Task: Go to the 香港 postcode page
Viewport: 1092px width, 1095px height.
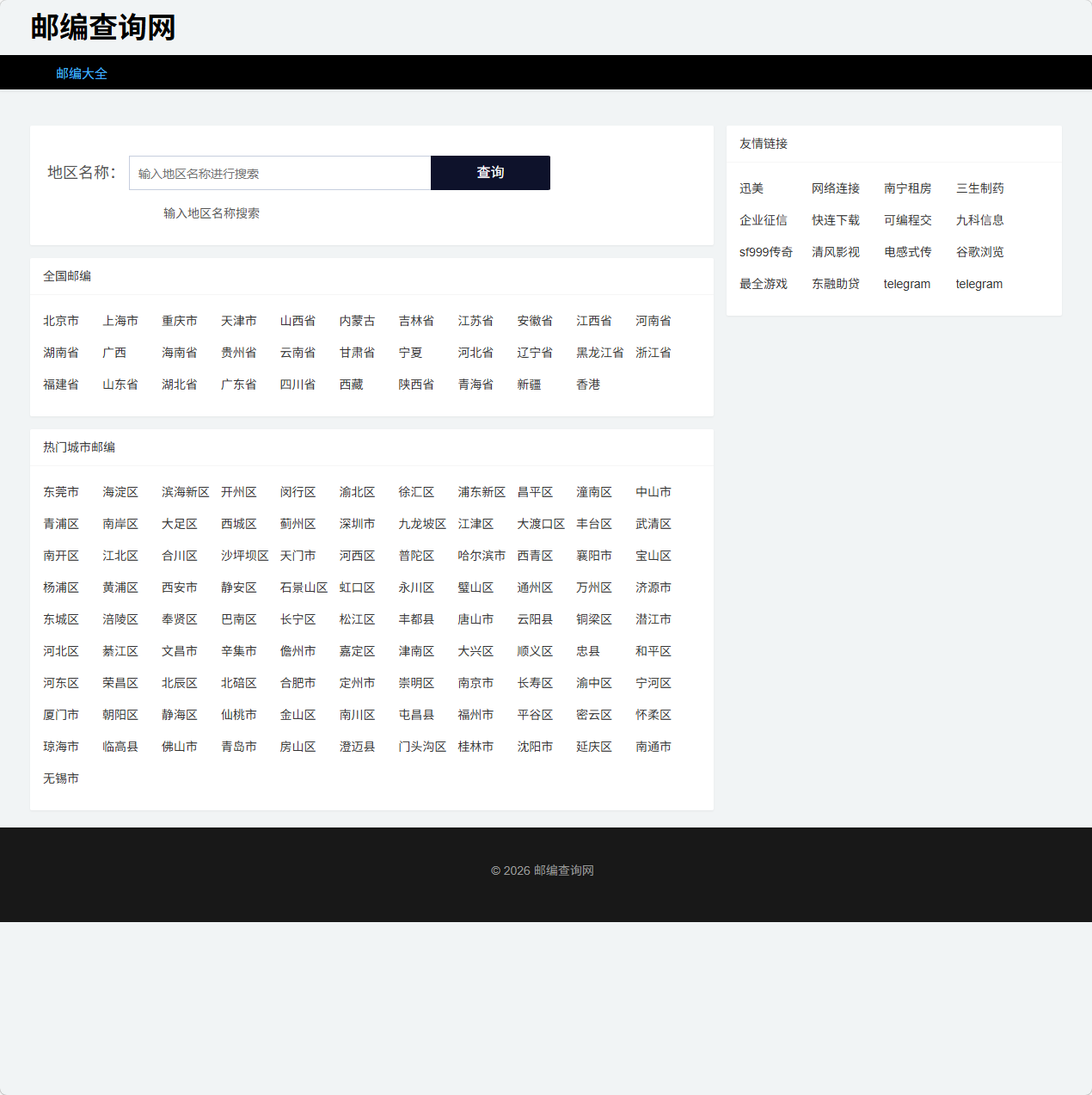Action: (588, 384)
